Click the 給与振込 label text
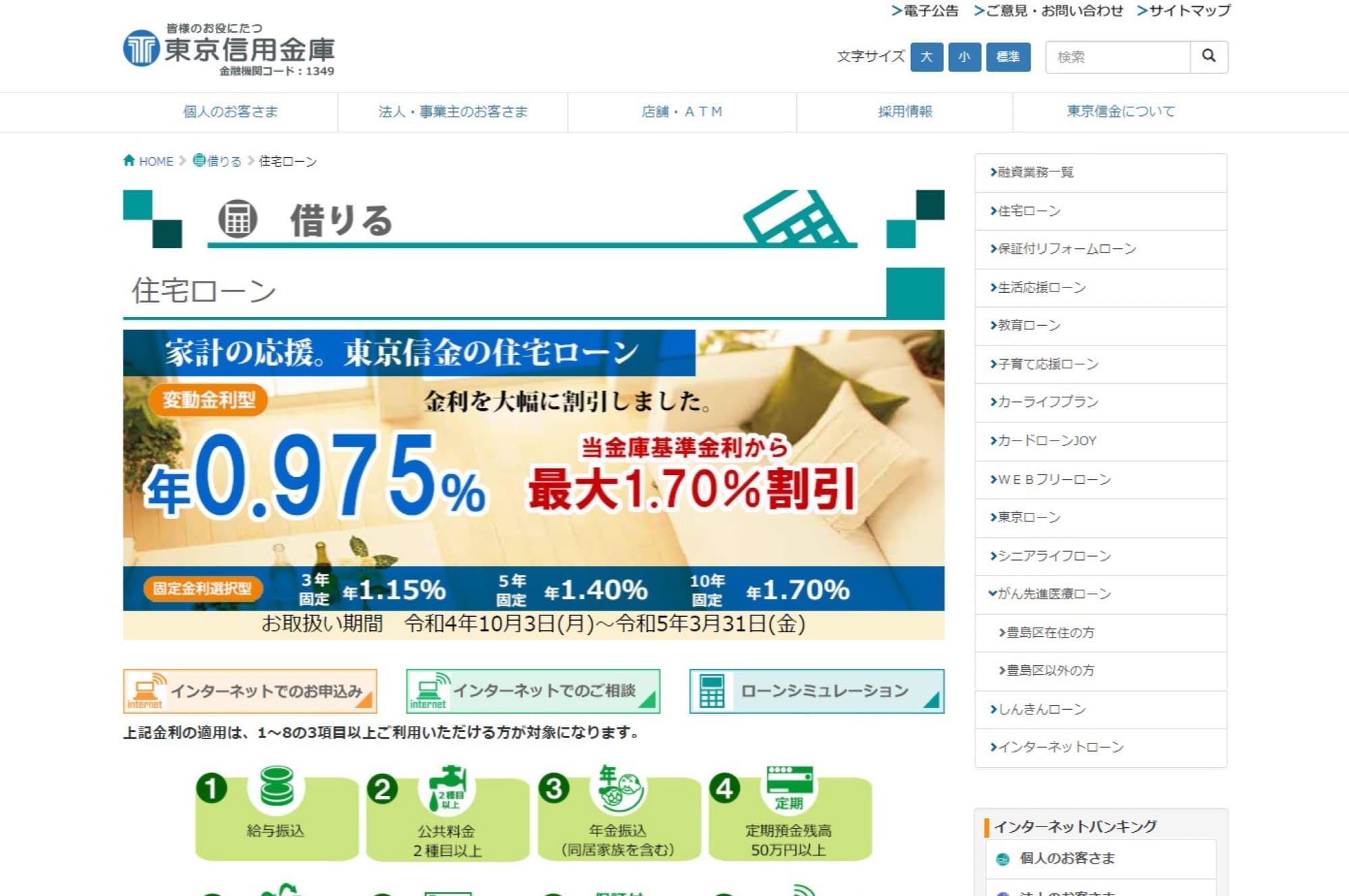 [x=276, y=831]
